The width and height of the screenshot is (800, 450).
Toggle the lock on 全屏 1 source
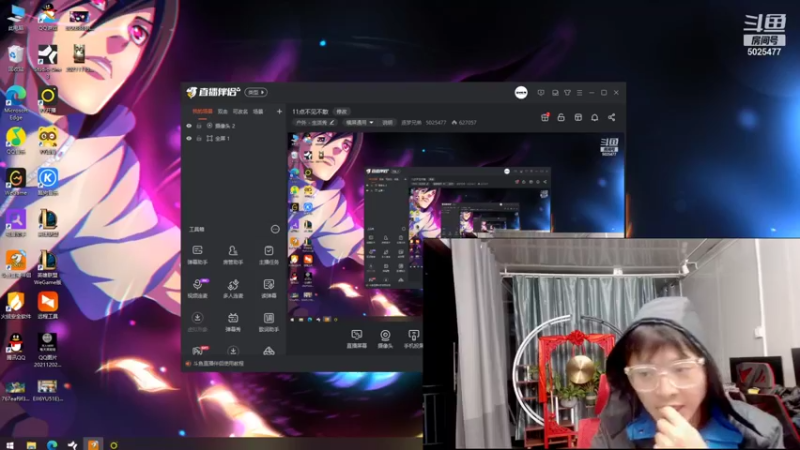coord(199,138)
